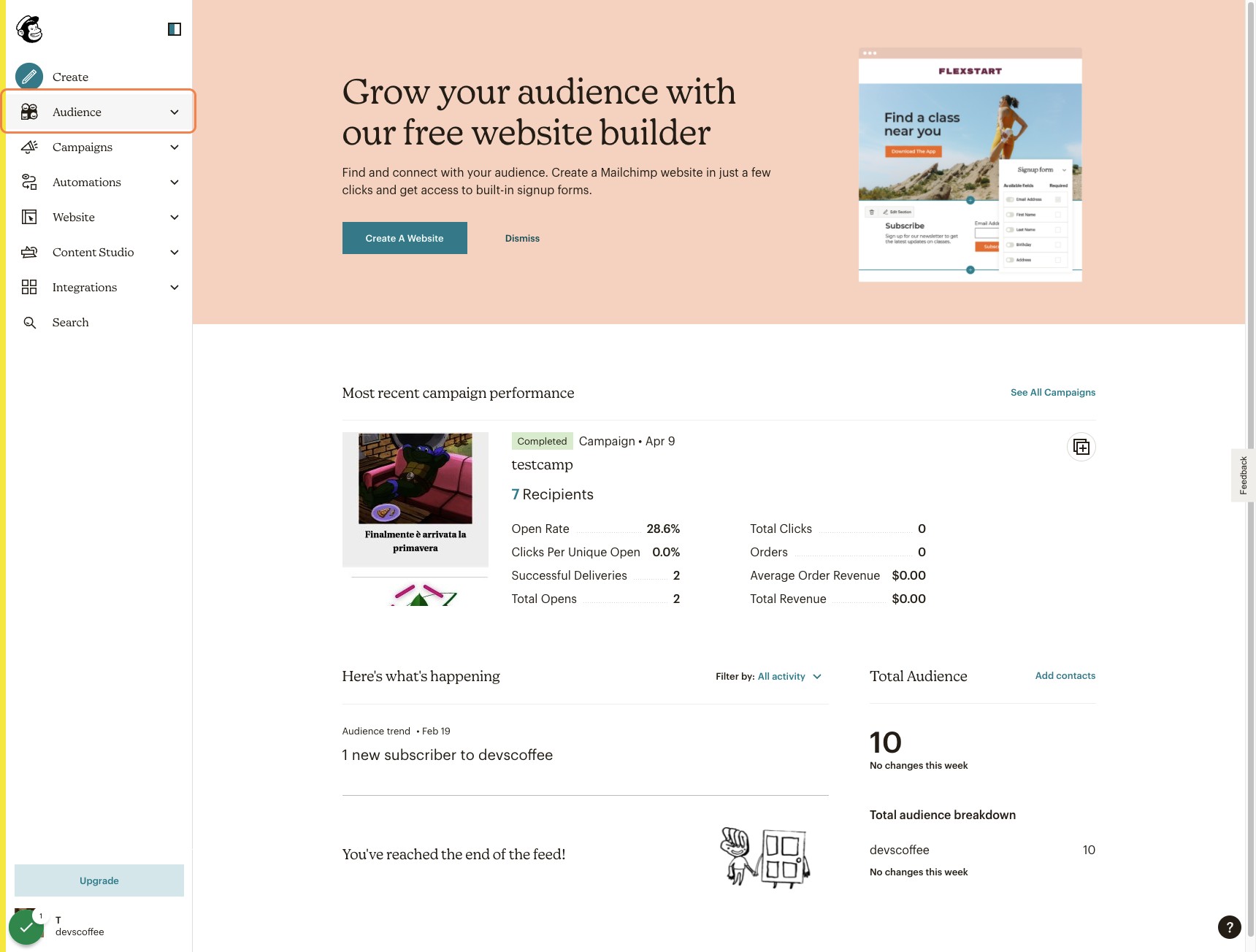Expand the Content Studio menu chevron
This screenshot has height=952, width=1256.
(175, 252)
